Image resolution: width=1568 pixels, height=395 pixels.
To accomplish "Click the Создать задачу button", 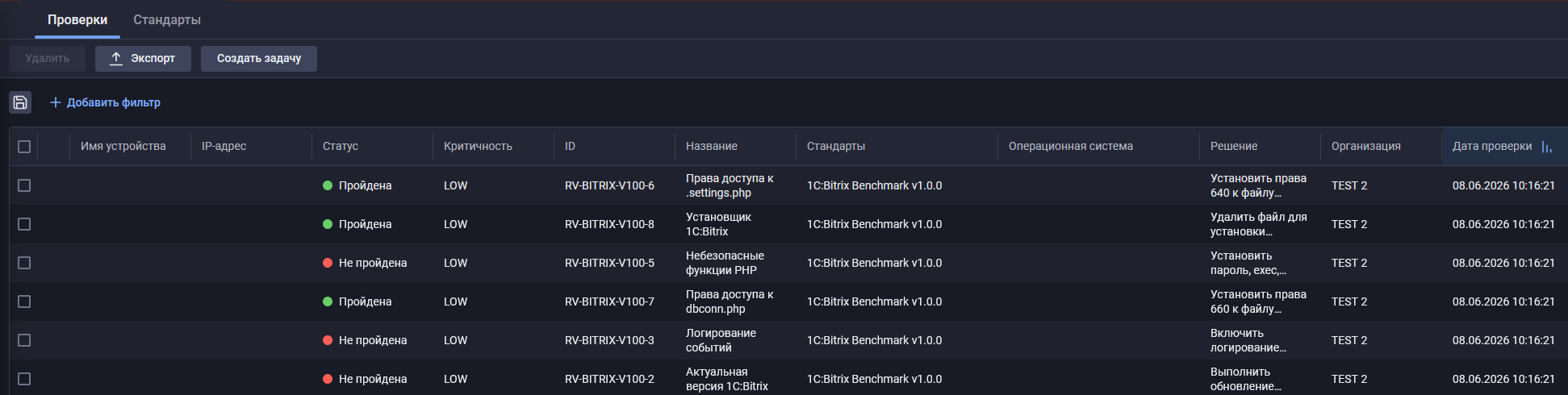I will point(259,58).
